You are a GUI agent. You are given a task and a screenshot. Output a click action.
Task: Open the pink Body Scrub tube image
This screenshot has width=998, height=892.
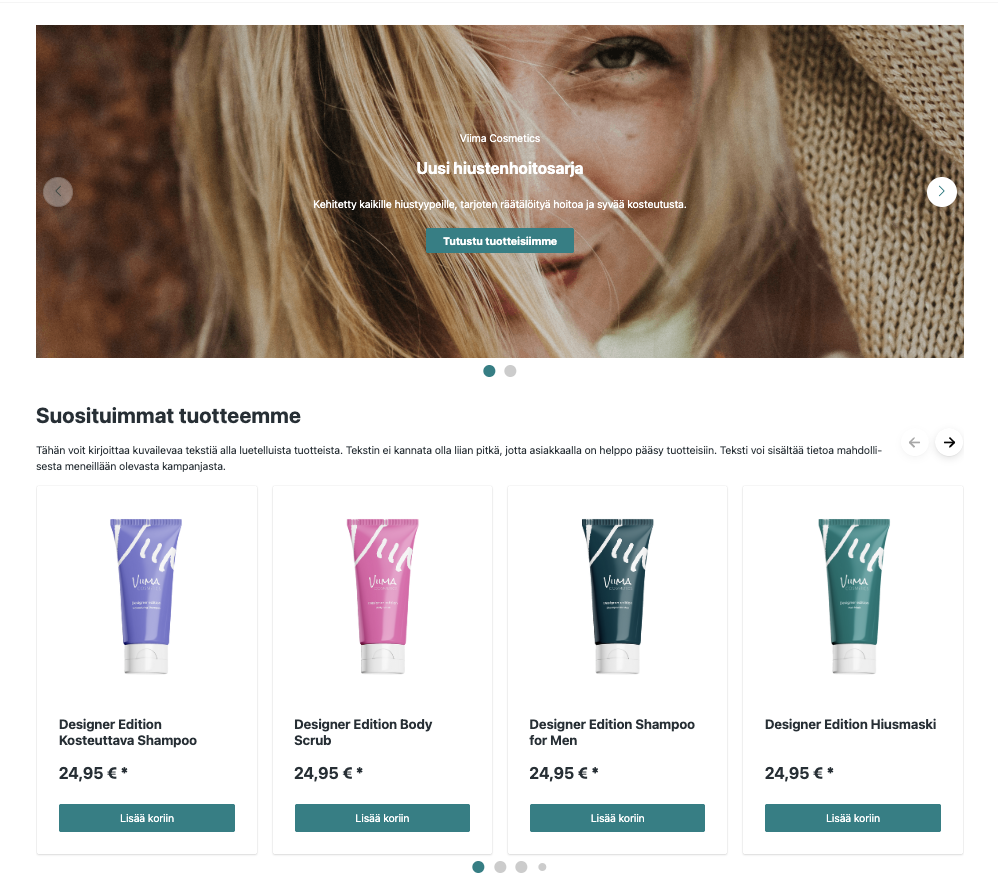point(383,597)
